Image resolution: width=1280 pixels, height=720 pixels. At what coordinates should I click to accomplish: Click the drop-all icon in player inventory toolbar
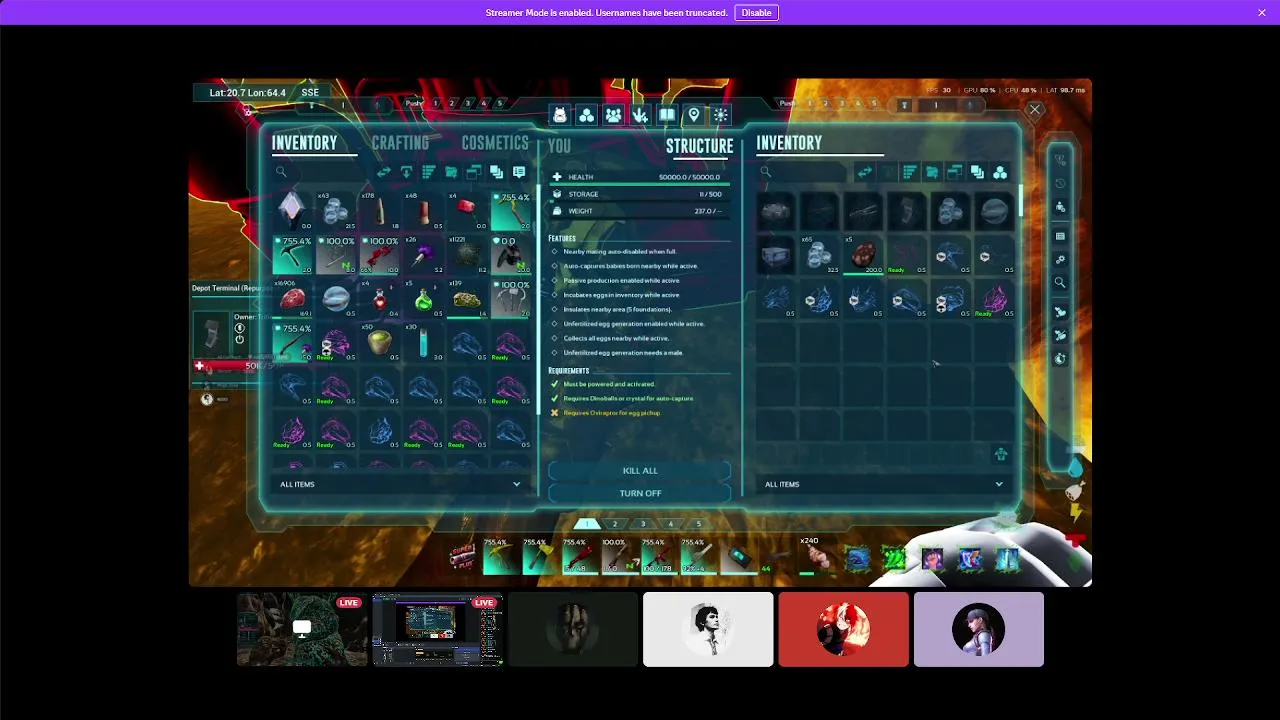click(x=406, y=172)
